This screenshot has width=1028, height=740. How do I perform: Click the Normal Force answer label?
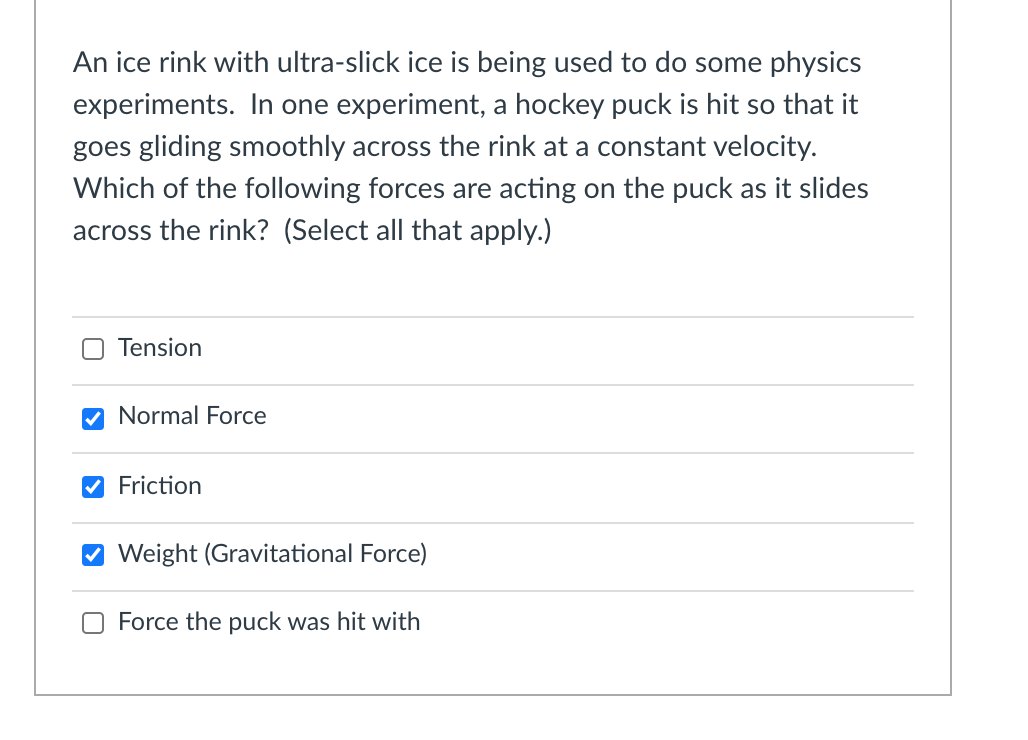(x=192, y=416)
